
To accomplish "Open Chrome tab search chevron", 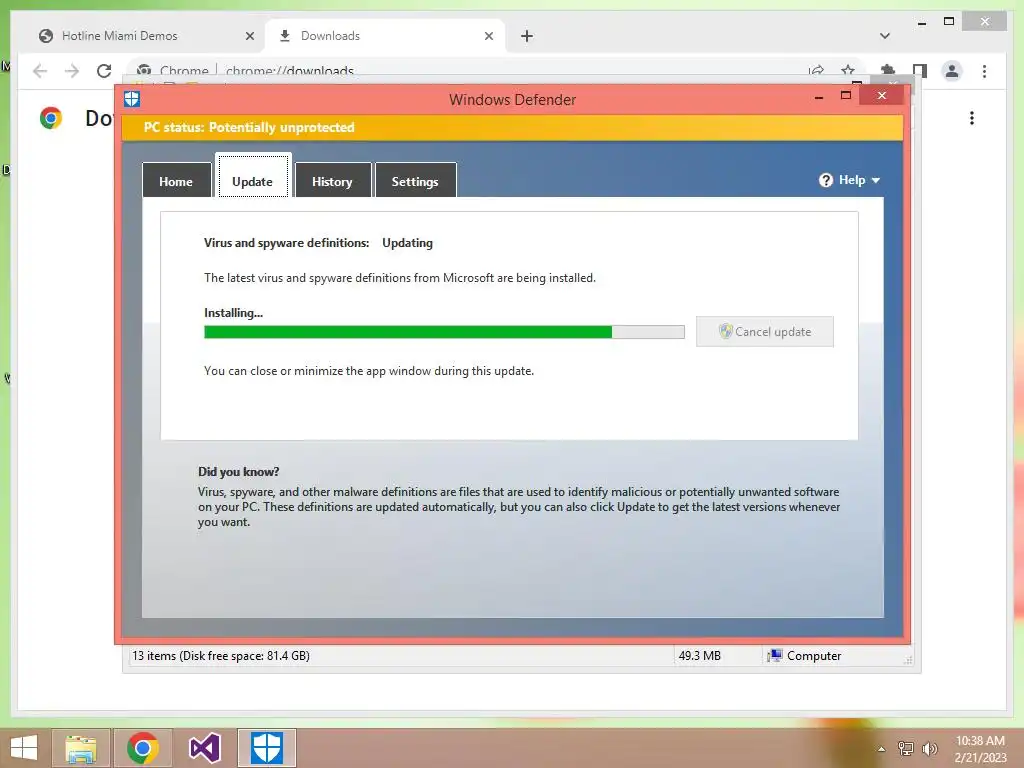I will (x=885, y=36).
